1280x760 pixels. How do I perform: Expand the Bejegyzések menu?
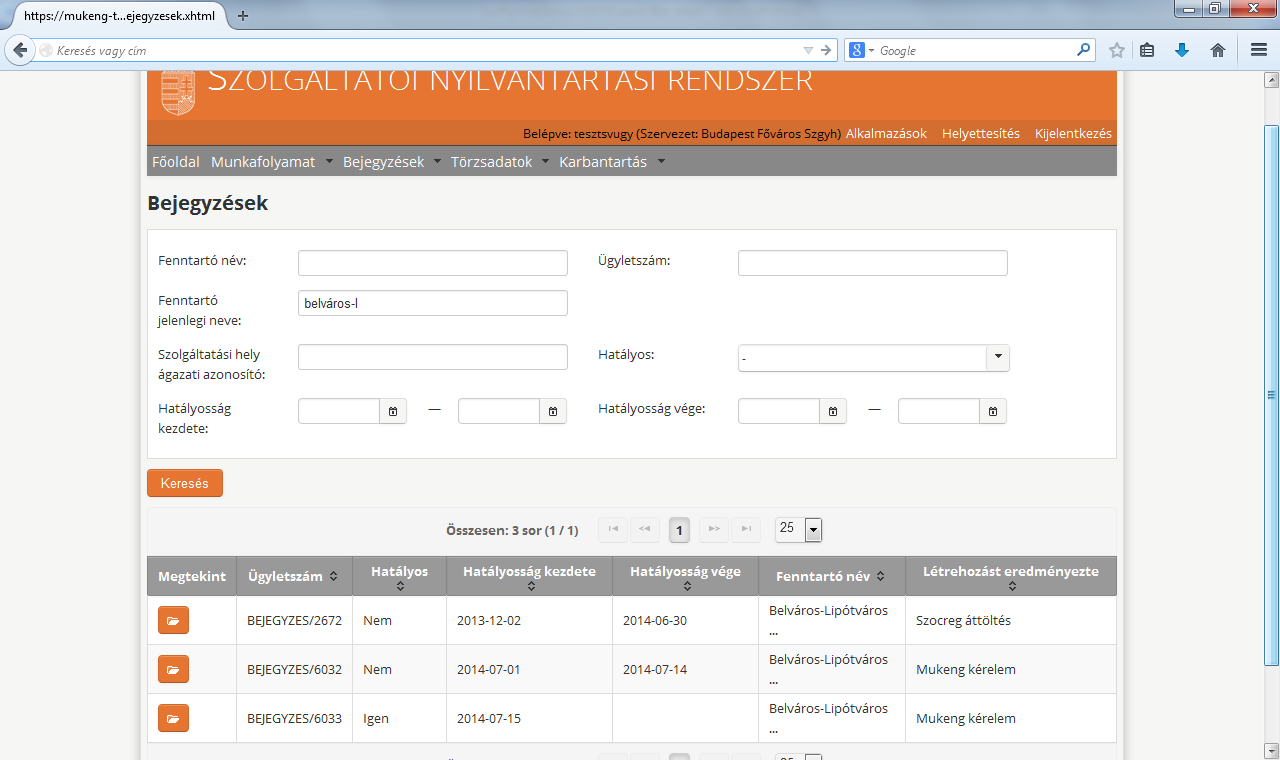(x=438, y=162)
